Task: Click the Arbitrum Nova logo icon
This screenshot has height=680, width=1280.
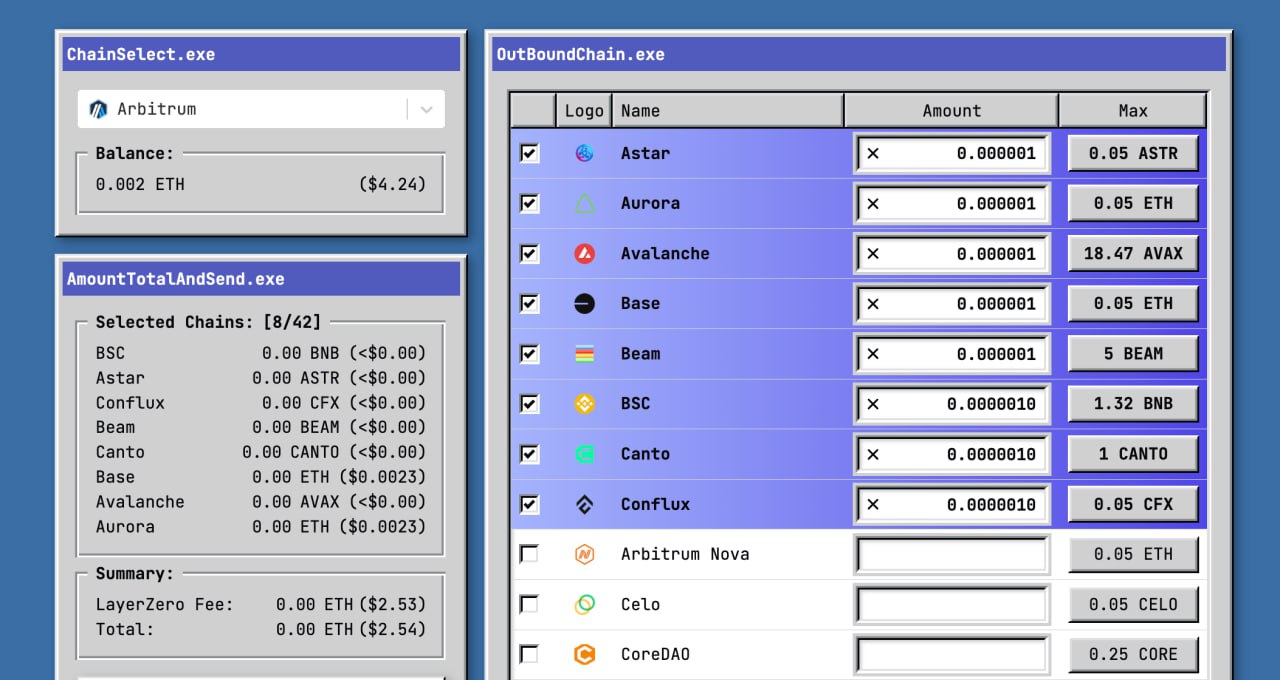Action: 584,554
